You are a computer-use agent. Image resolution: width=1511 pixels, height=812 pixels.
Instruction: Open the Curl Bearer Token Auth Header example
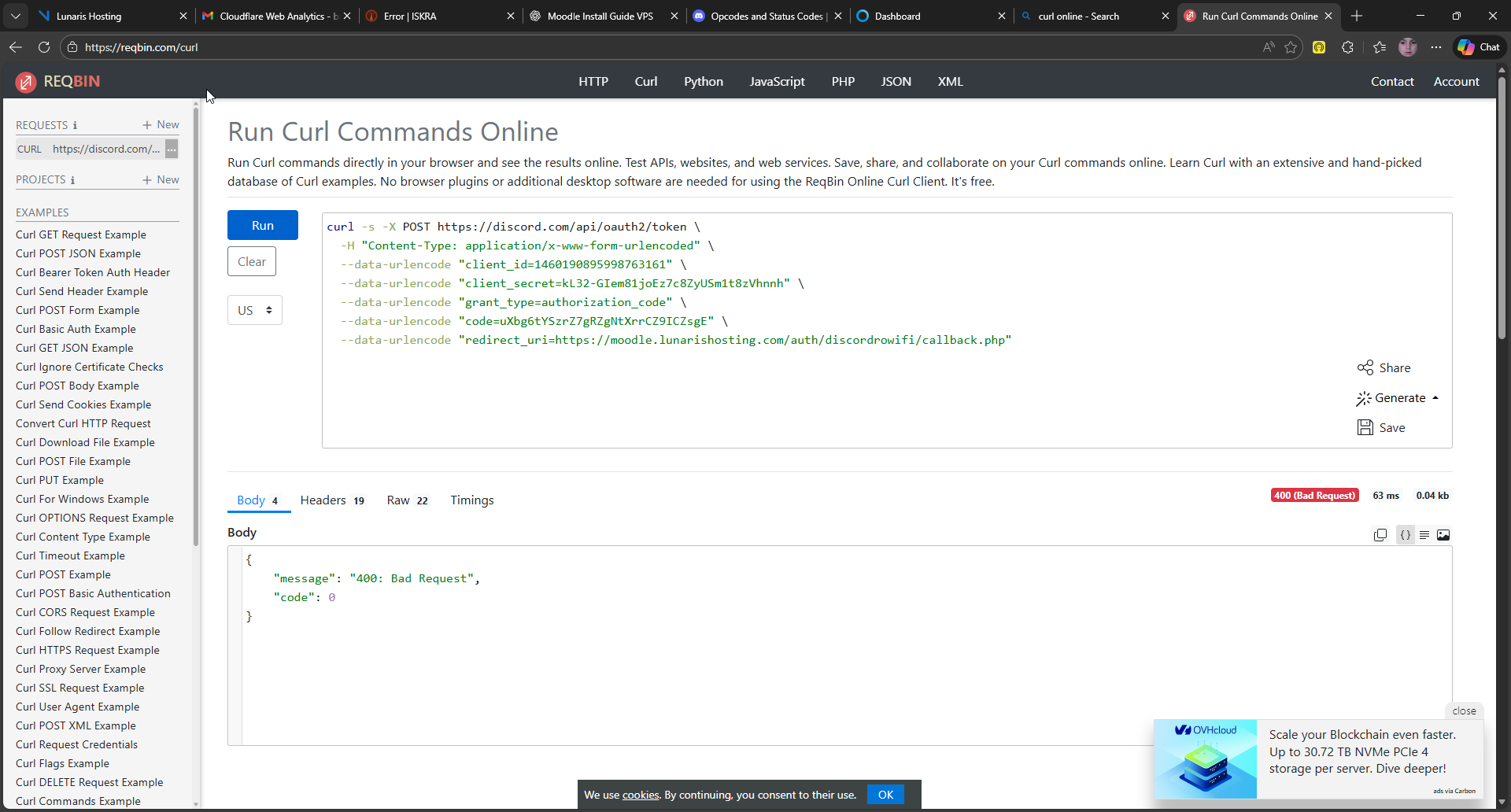click(93, 272)
